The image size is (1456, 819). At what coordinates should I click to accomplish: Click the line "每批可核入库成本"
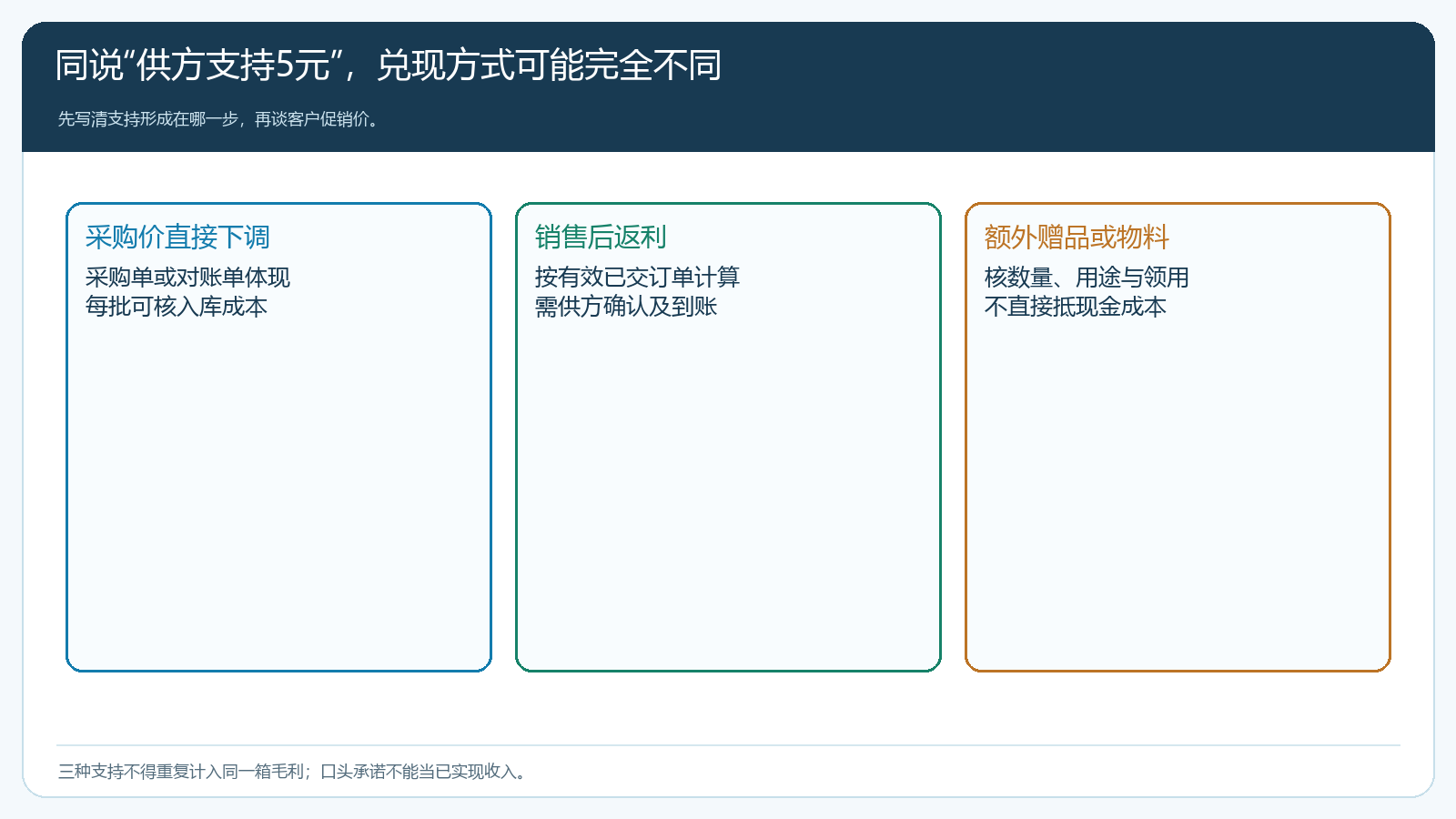[x=176, y=307]
